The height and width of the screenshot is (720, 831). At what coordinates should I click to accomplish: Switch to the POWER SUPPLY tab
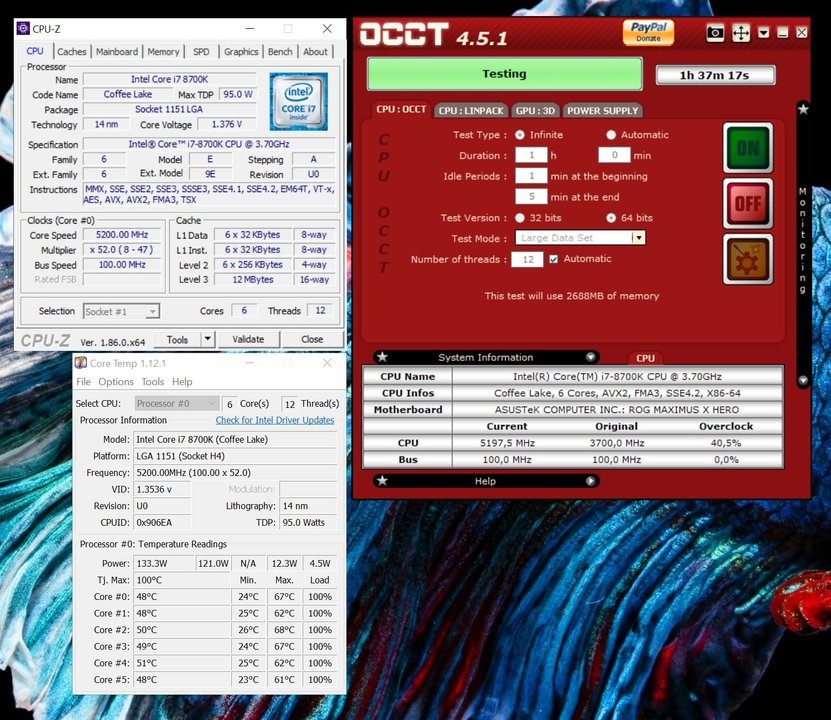pyautogui.click(x=603, y=111)
